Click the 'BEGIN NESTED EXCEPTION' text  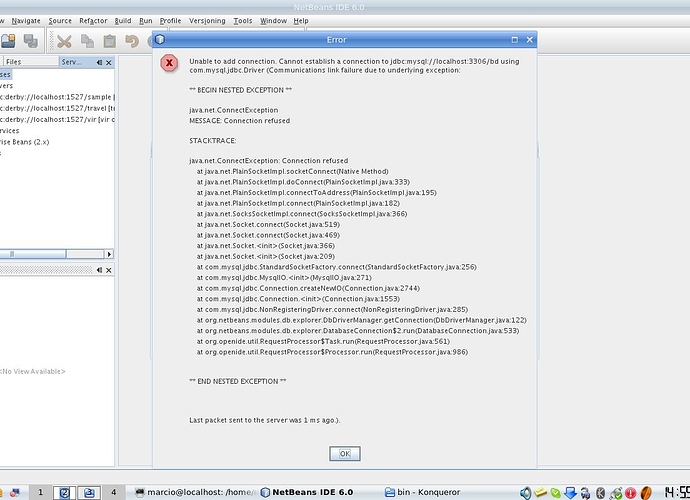point(240,90)
